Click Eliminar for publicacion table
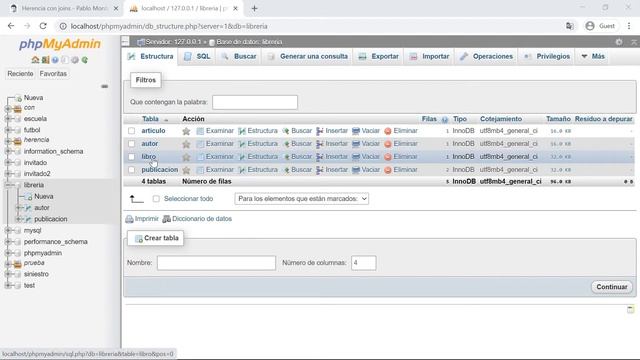640x360 pixels. point(401,169)
